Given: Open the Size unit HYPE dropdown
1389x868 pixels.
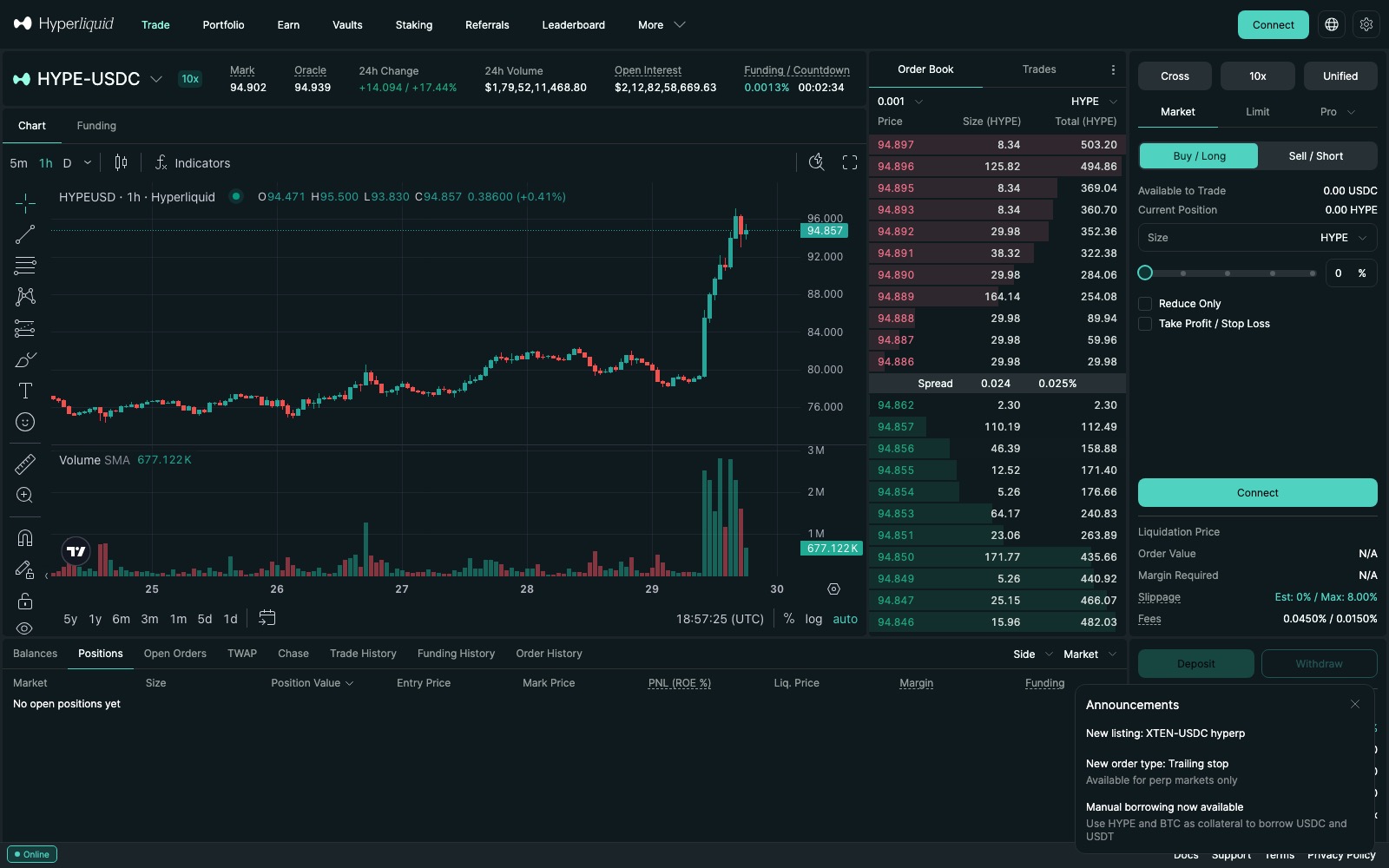Looking at the screenshot, I should 1343,238.
